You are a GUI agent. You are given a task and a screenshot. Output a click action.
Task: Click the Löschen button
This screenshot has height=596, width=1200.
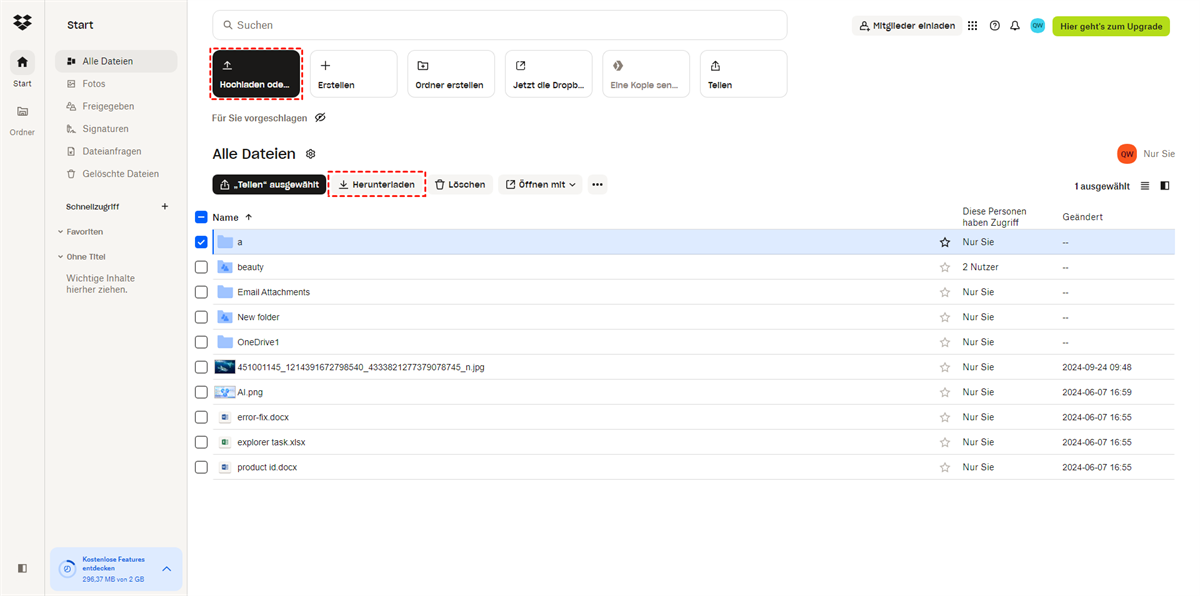460,184
